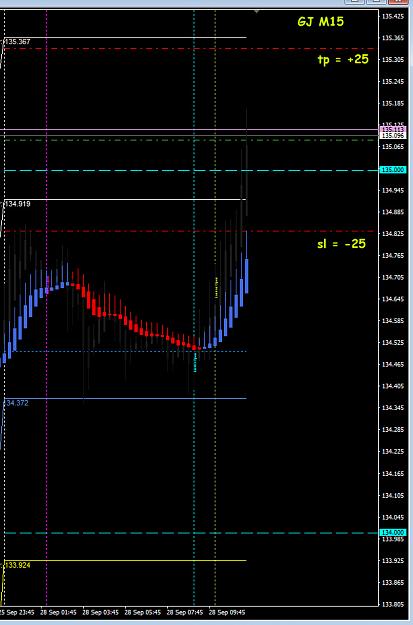This screenshot has width=413, height=625.
Task: Click the cyan 134.000 price tag
Action: pos(393,533)
